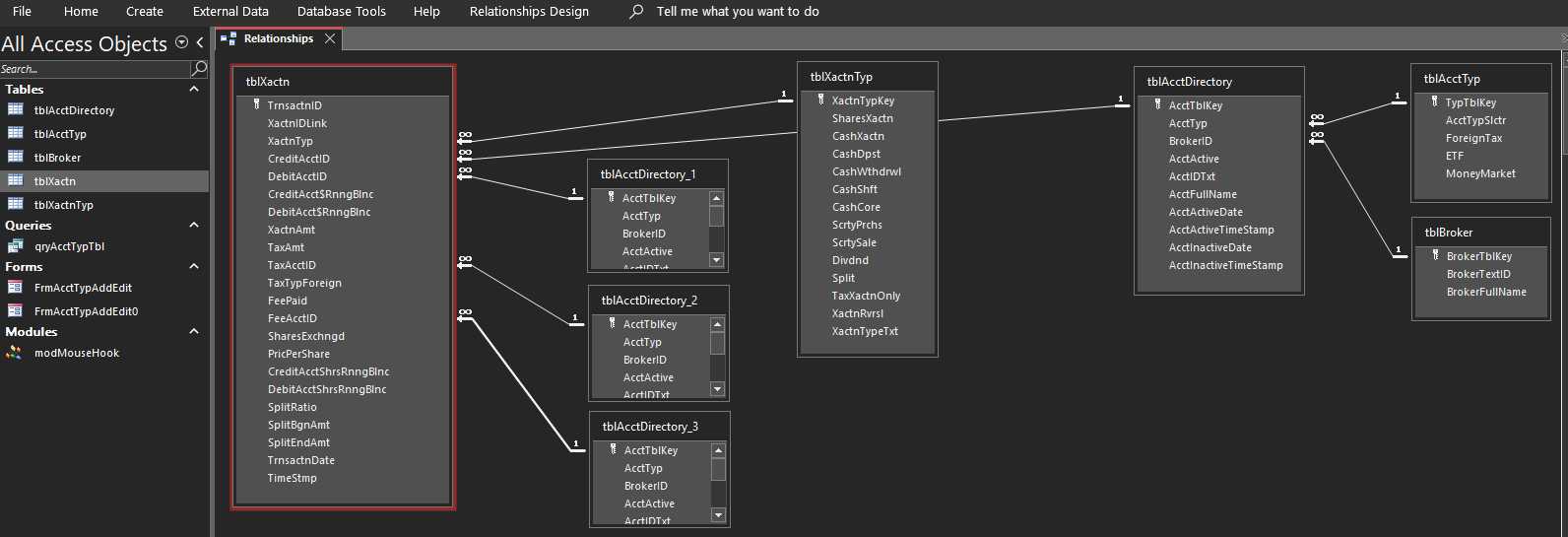The image size is (1568, 537).
Task: Collapse the Tables group
Action: tap(194, 89)
